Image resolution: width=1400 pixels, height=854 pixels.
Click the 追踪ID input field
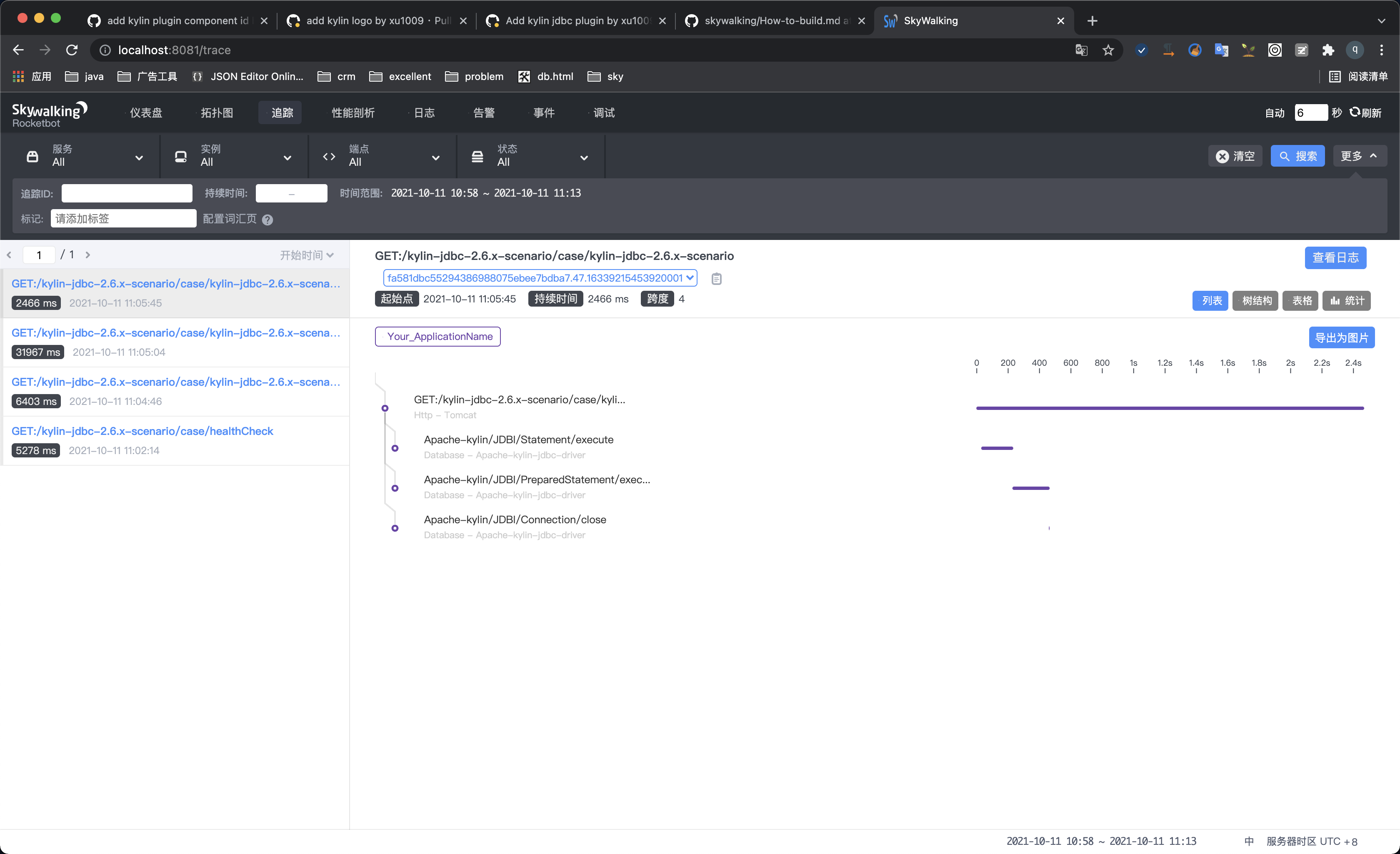[x=127, y=193]
